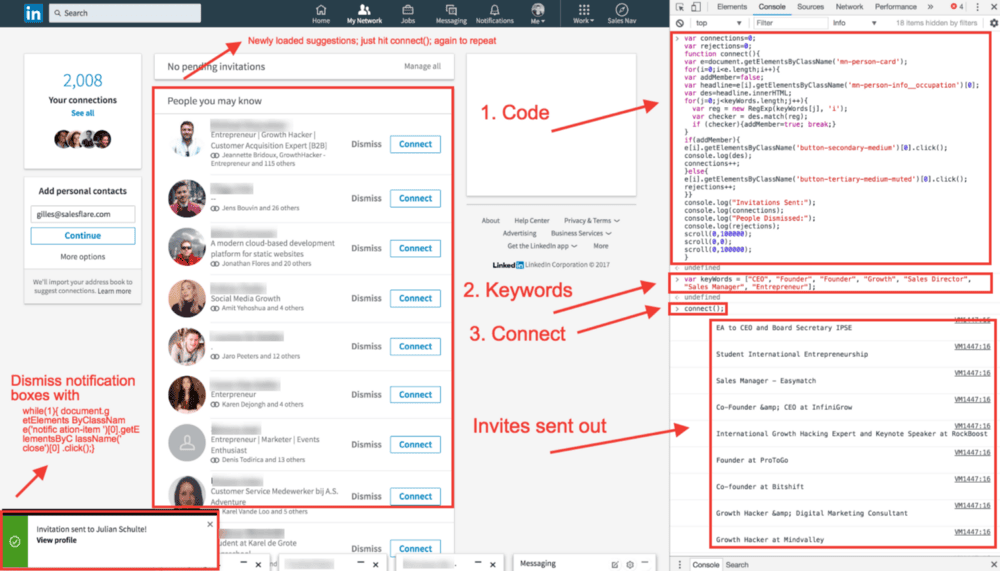Click the email field showing gilles@salesflare.com
Image resolution: width=1000 pixels, height=571 pixels.
coord(82,214)
